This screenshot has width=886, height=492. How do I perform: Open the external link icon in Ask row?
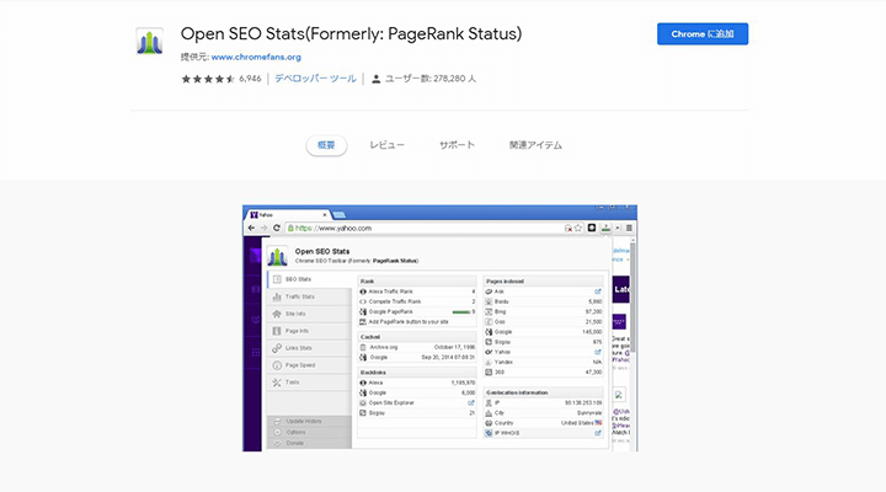click(x=597, y=291)
